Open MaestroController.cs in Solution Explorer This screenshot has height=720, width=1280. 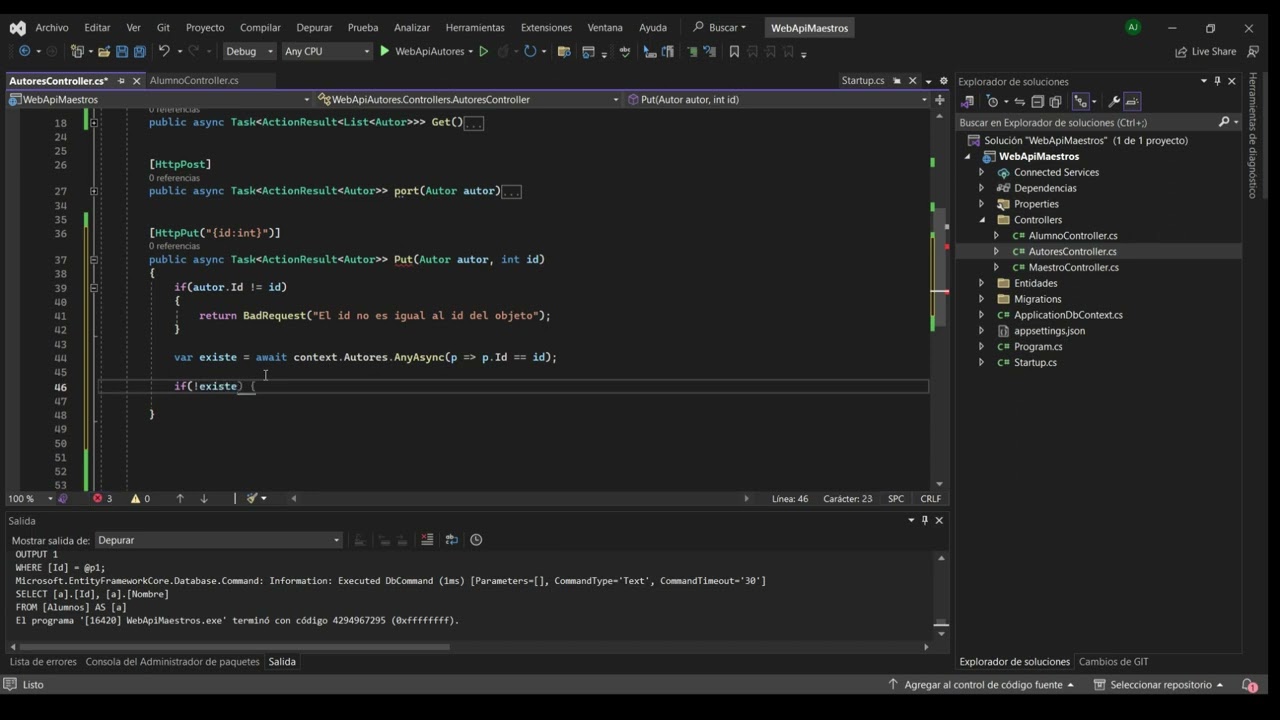tap(1073, 267)
